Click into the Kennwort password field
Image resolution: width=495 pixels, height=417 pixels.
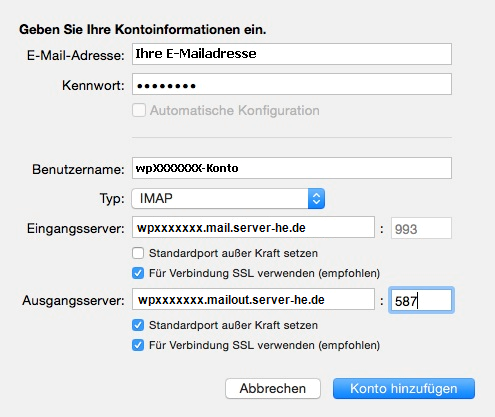[x=292, y=84]
